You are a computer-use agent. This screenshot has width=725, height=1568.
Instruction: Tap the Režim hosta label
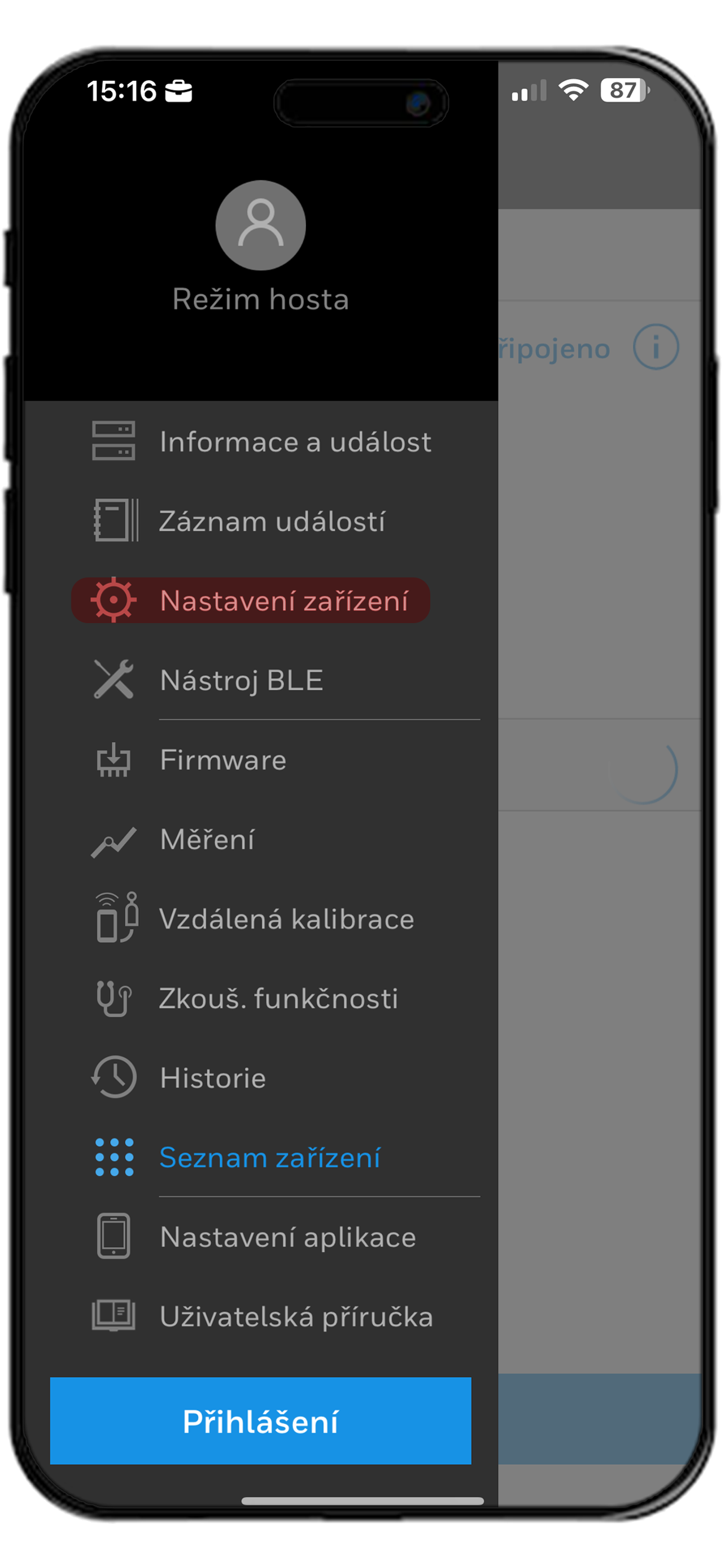(260, 299)
